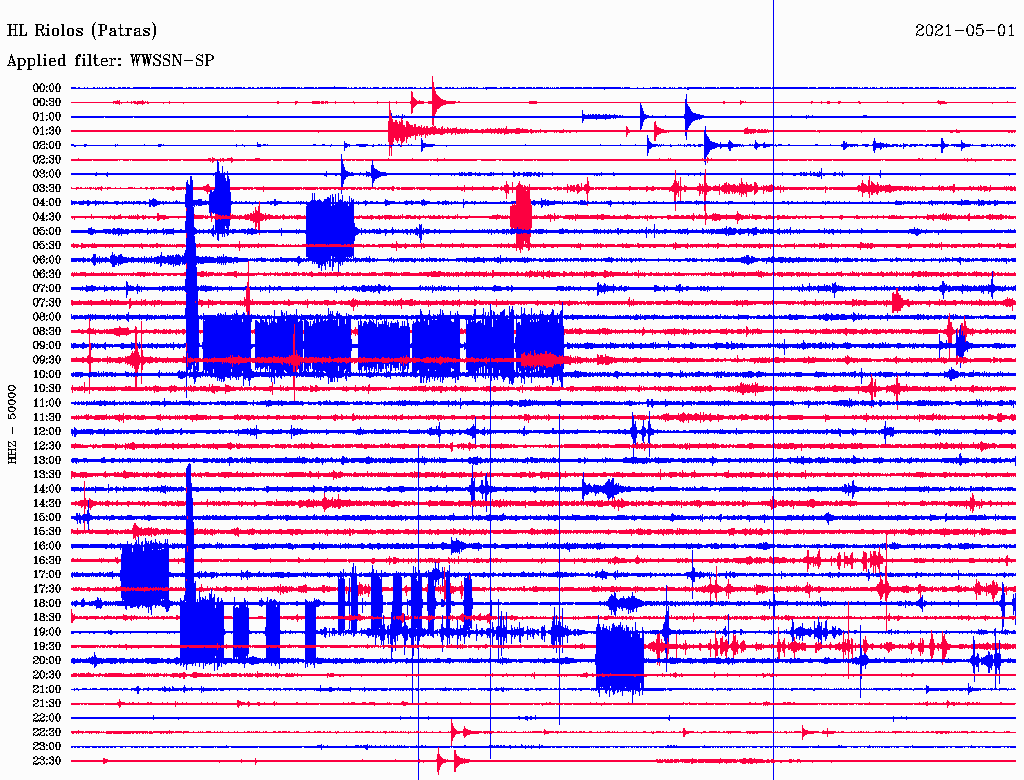Click the 20:00 time label

coord(47,661)
